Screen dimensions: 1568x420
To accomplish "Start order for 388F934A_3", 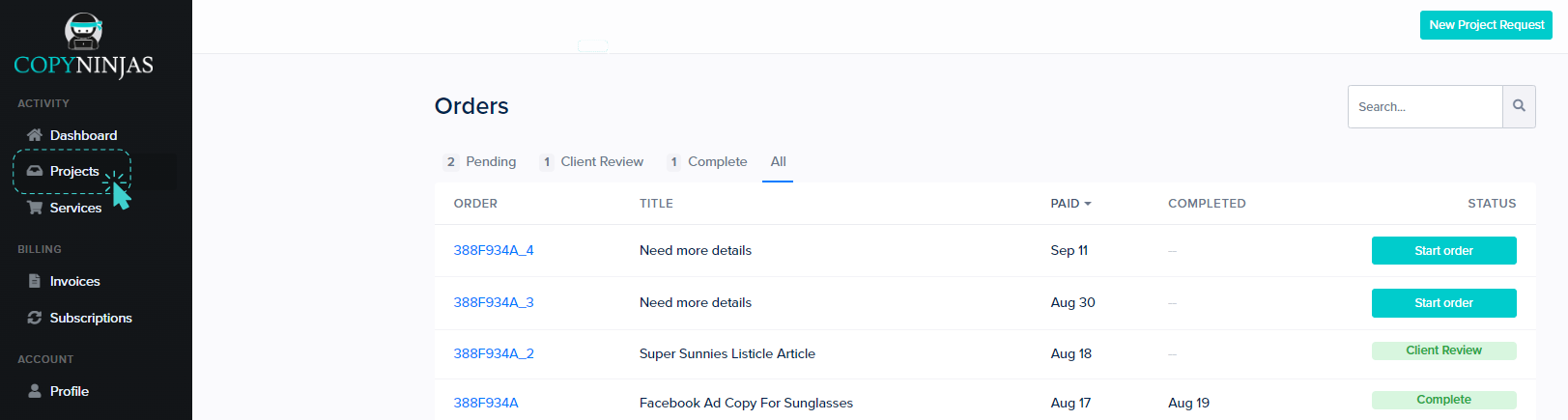I will click(x=1443, y=303).
